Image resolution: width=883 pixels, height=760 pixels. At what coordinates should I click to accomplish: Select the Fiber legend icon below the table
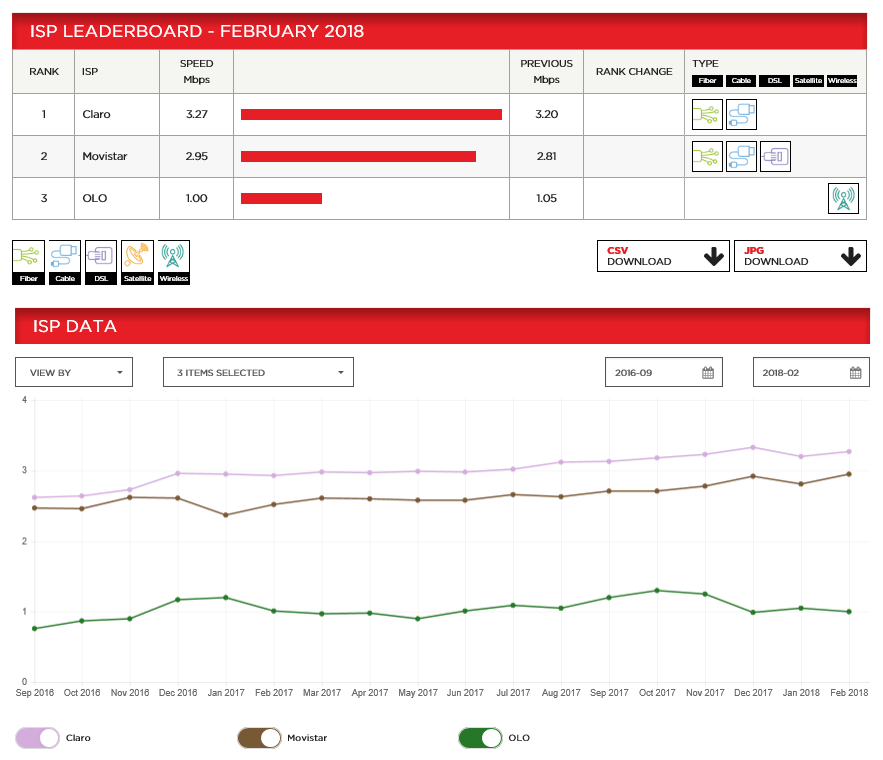pyautogui.click(x=28, y=262)
